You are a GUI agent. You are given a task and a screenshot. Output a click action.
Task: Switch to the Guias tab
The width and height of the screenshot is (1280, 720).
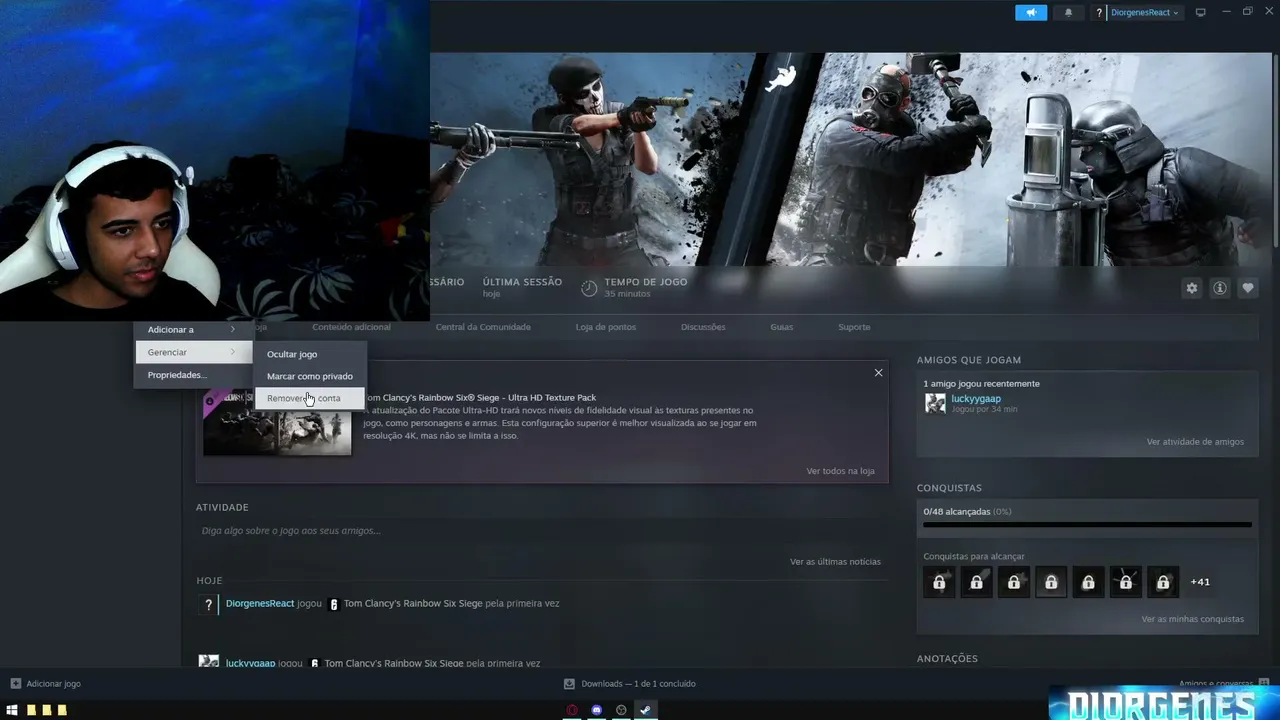(x=782, y=327)
